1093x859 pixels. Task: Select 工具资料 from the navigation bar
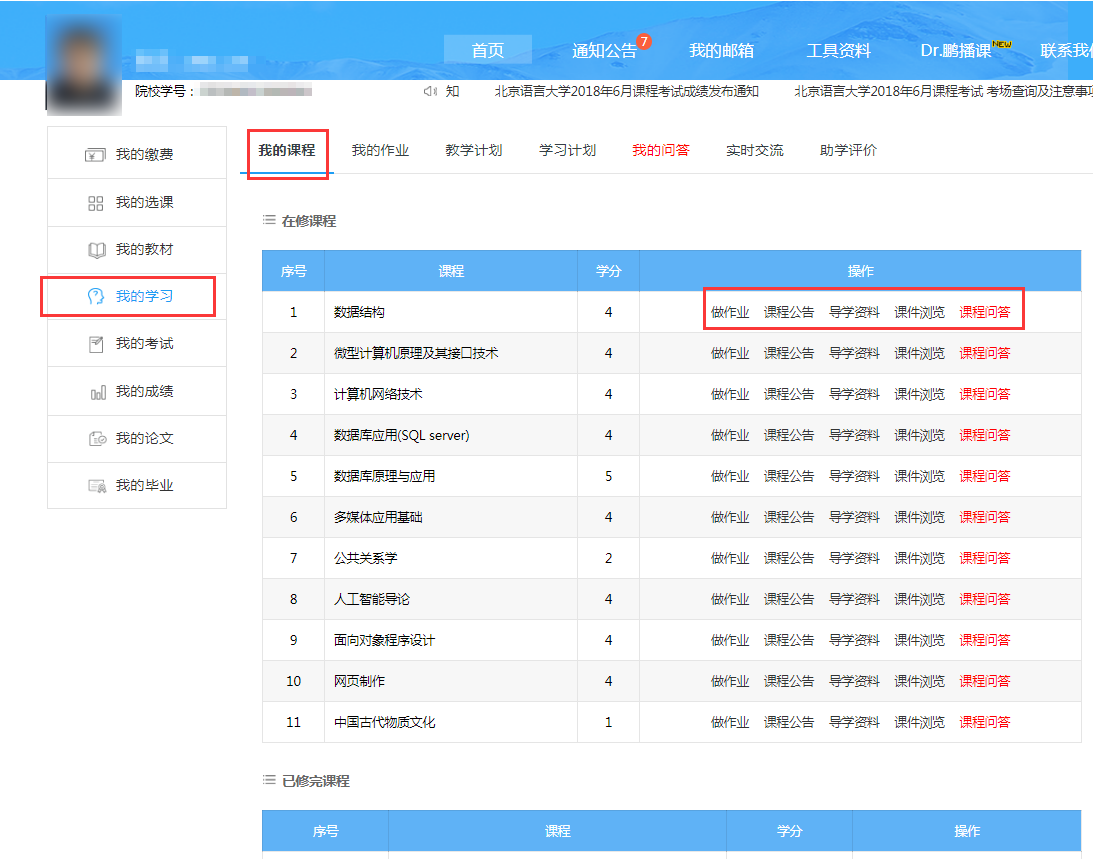838,50
